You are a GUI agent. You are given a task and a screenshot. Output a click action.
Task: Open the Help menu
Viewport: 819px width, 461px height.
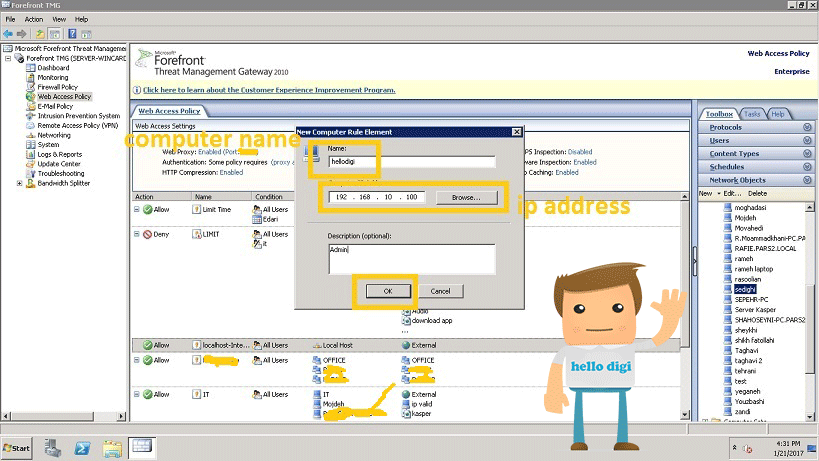click(81, 19)
